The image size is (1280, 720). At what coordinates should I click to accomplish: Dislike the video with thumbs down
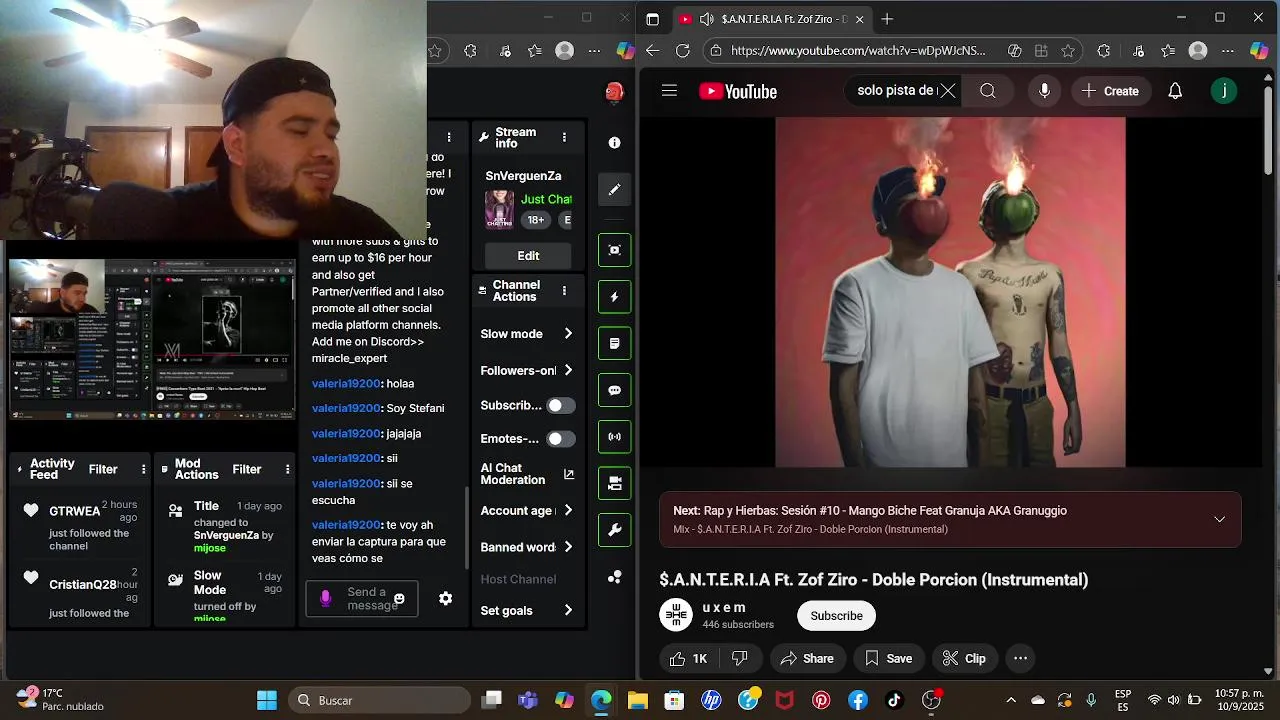[x=740, y=658]
